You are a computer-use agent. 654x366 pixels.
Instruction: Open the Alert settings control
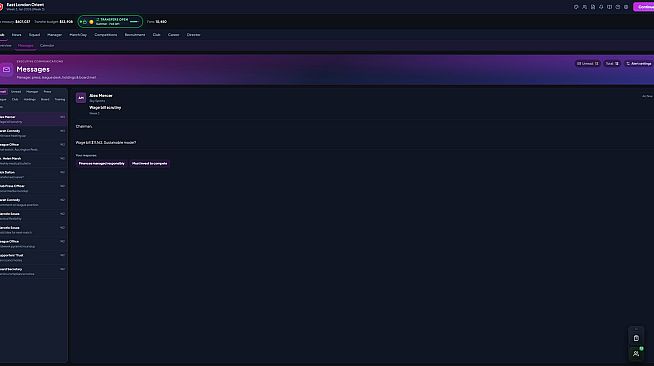click(639, 64)
